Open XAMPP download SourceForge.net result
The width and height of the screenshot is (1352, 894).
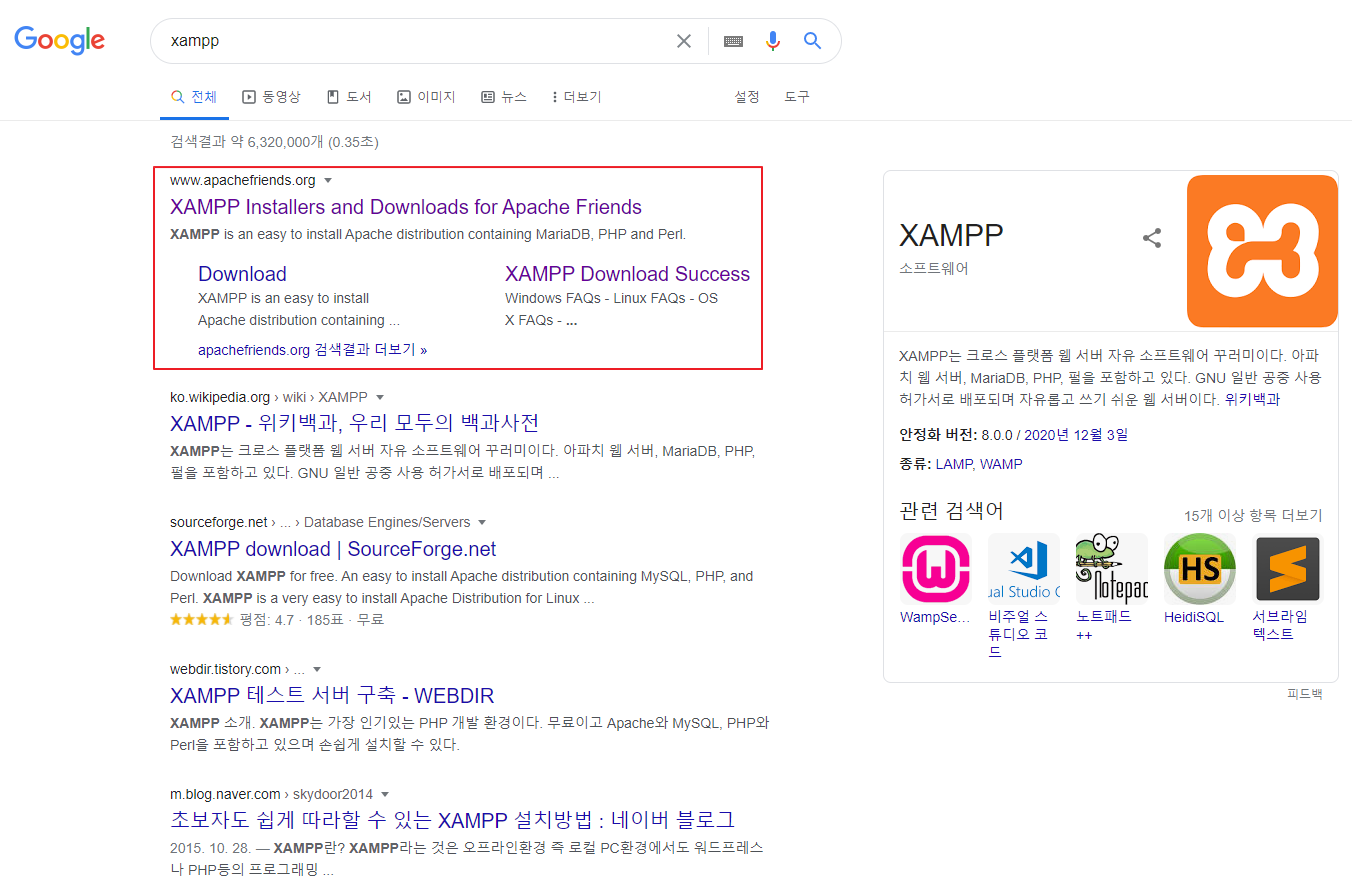point(333,549)
